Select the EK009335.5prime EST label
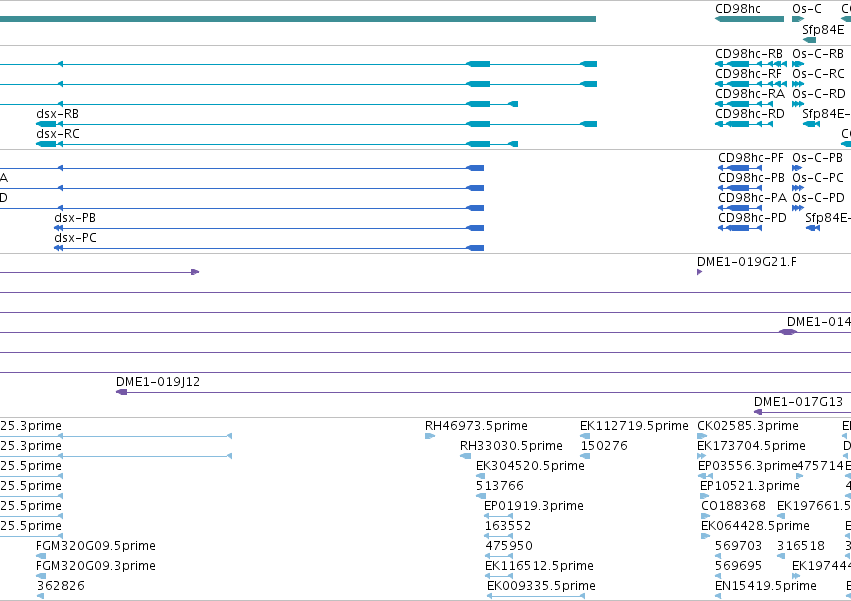Screen dimensions: 851x601 (x=541, y=586)
